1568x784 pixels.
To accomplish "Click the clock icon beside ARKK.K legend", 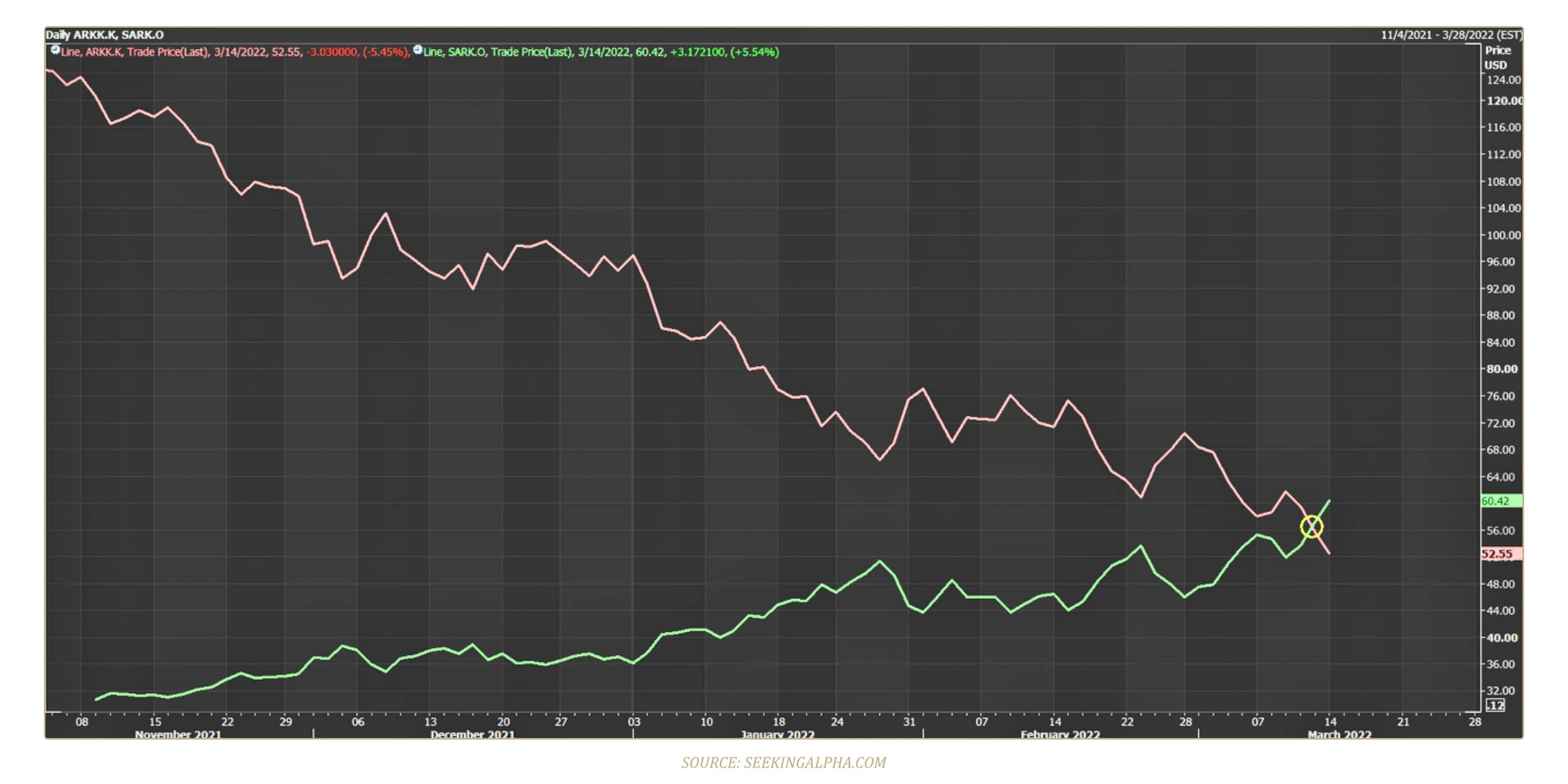I will point(55,50).
